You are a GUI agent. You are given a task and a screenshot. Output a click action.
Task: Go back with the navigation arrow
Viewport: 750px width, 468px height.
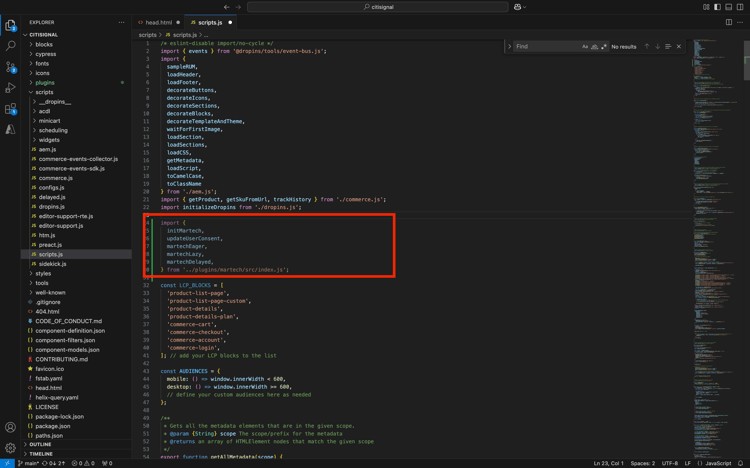227,7
